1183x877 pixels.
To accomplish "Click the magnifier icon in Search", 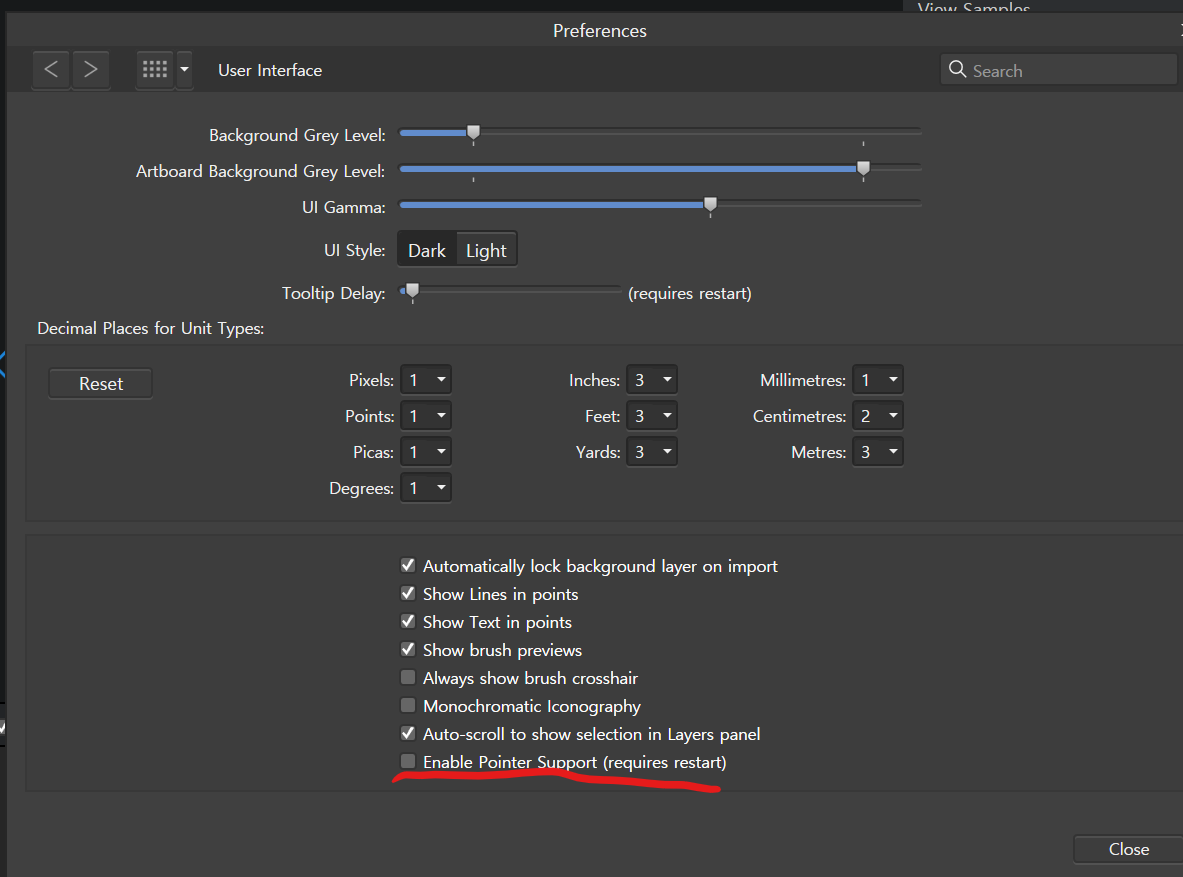I will (x=957, y=69).
